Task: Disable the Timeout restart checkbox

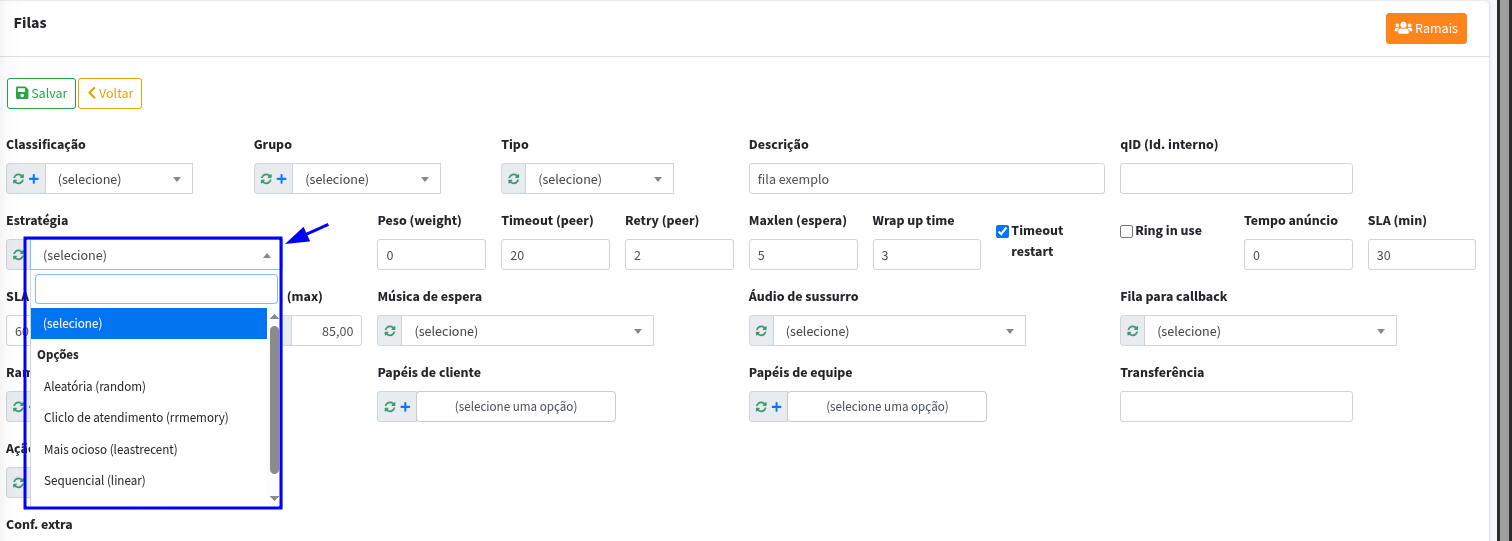Action: [x=1002, y=231]
